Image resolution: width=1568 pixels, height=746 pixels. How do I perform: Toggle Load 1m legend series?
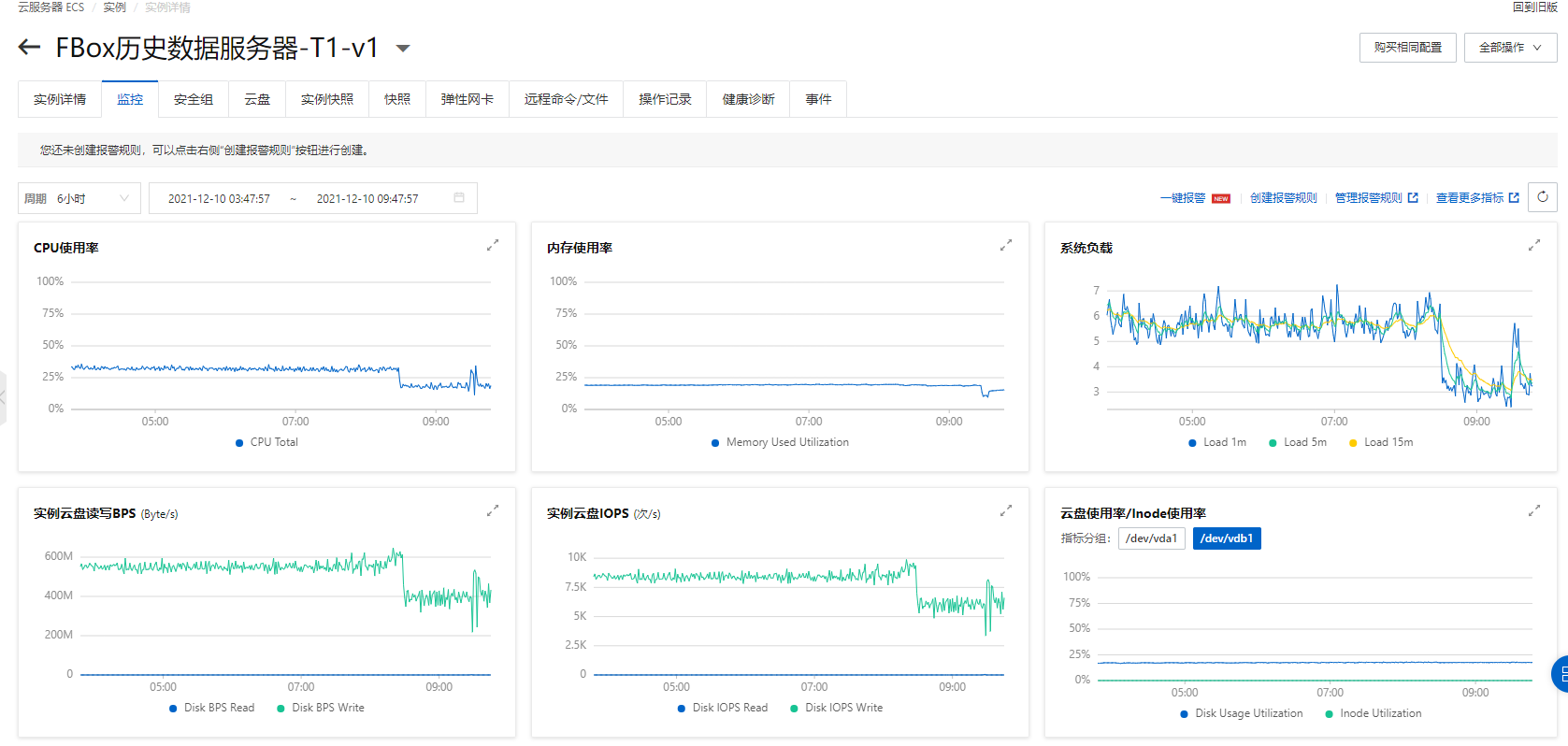1217,442
